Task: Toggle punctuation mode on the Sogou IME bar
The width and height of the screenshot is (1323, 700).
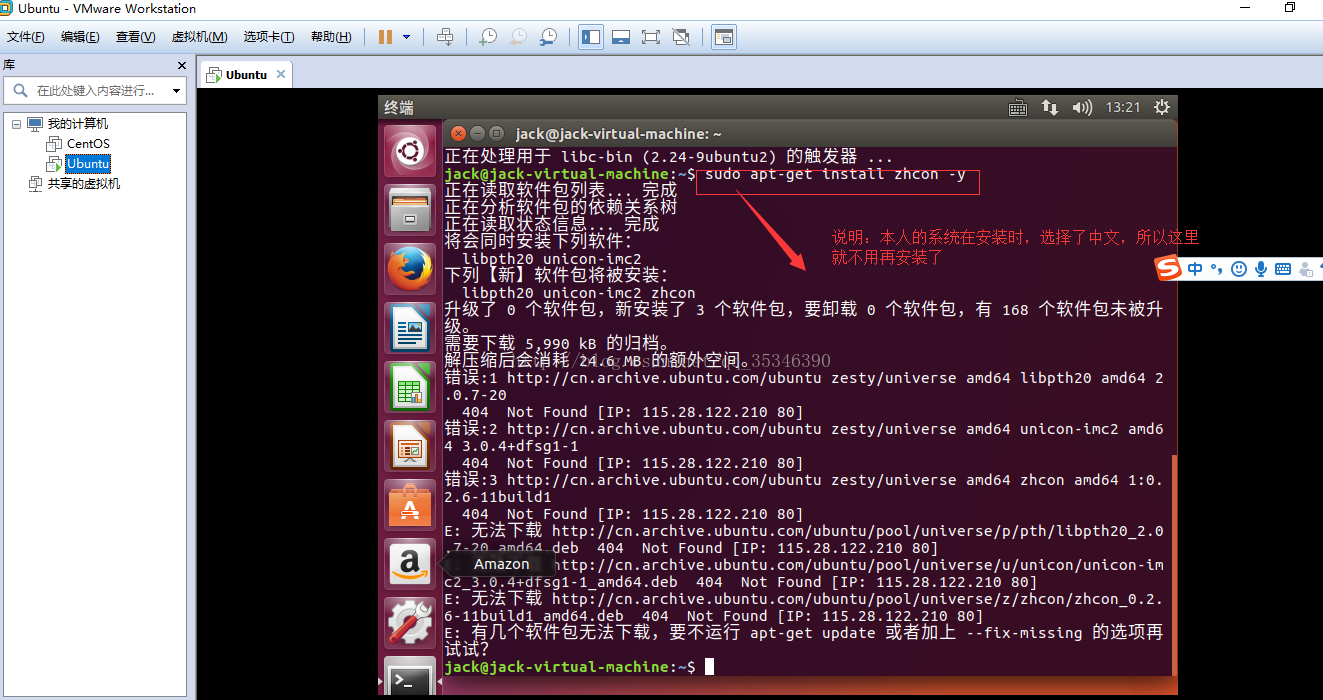Action: point(1216,269)
